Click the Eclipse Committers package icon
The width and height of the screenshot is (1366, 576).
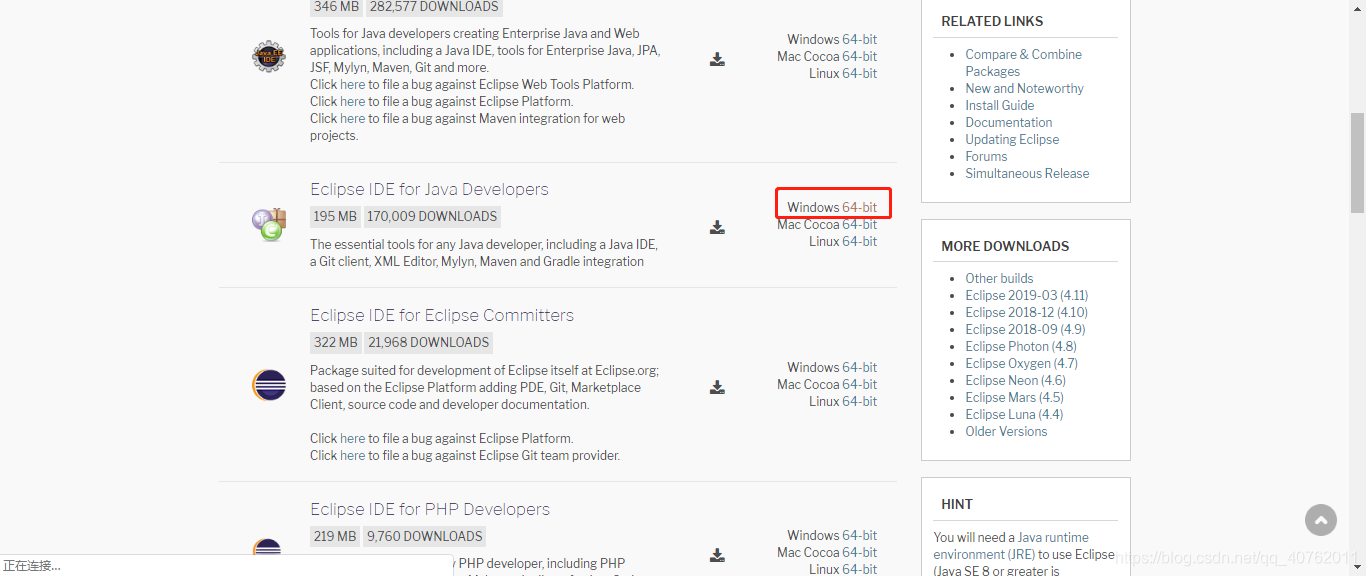click(x=269, y=385)
